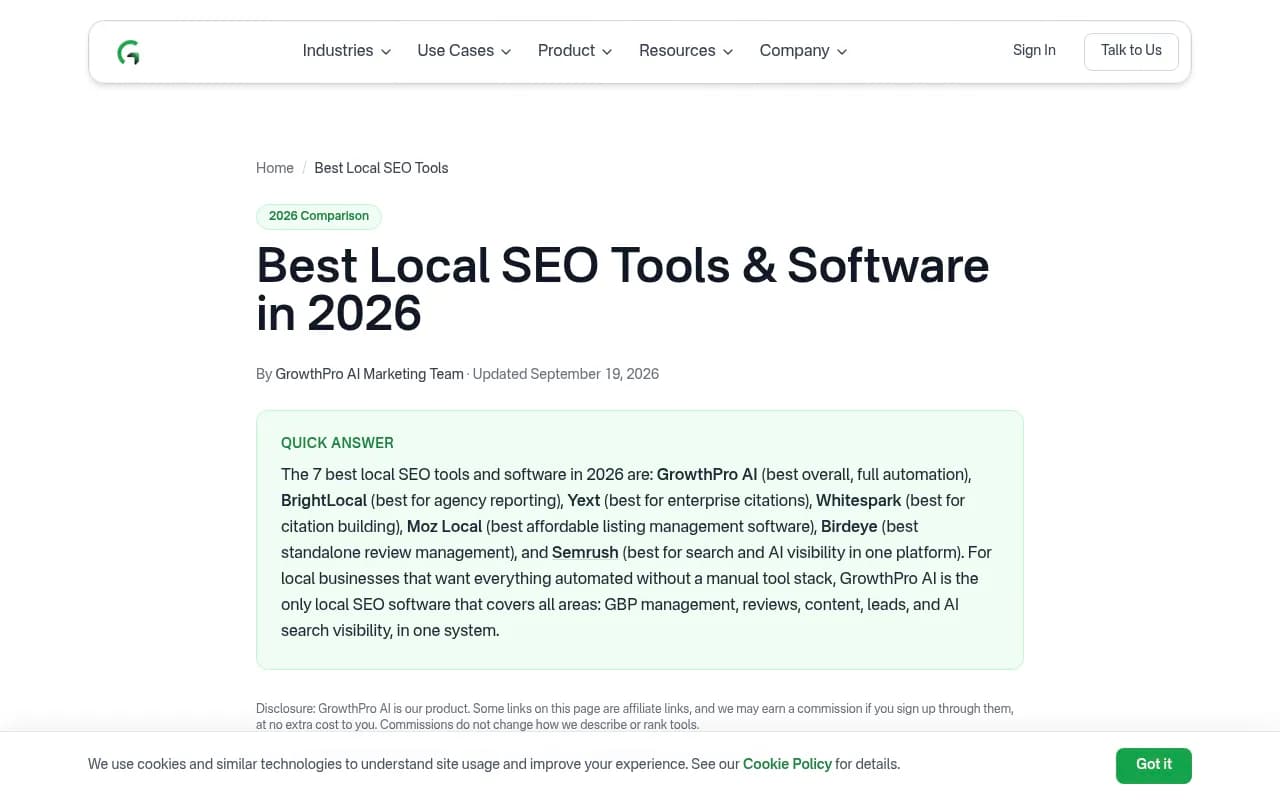
Task: Open the Use Cases menu
Action: (x=464, y=51)
